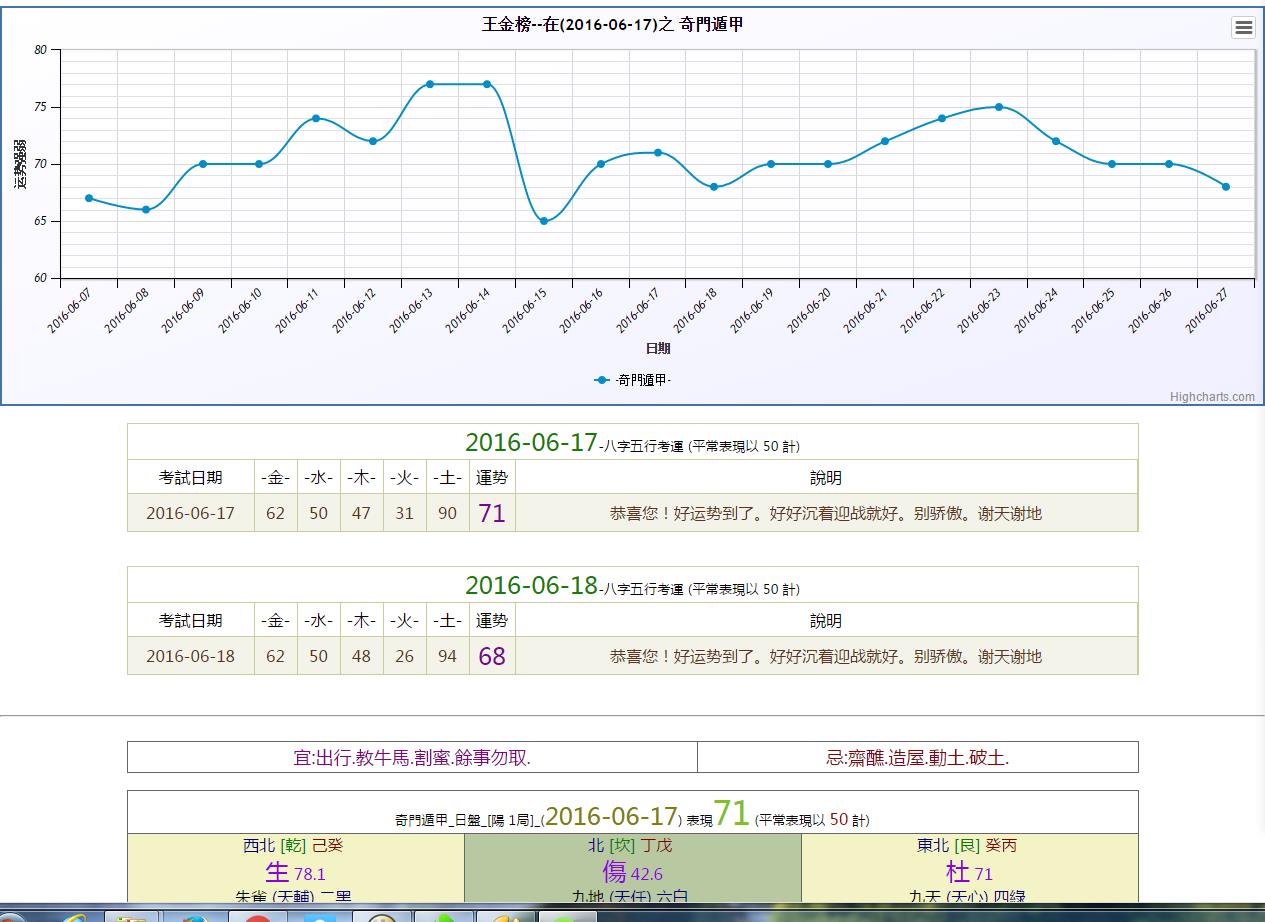Image resolution: width=1265 pixels, height=922 pixels.
Task: Click the 運势 score 68 in second table
Action: coord(492,656)
